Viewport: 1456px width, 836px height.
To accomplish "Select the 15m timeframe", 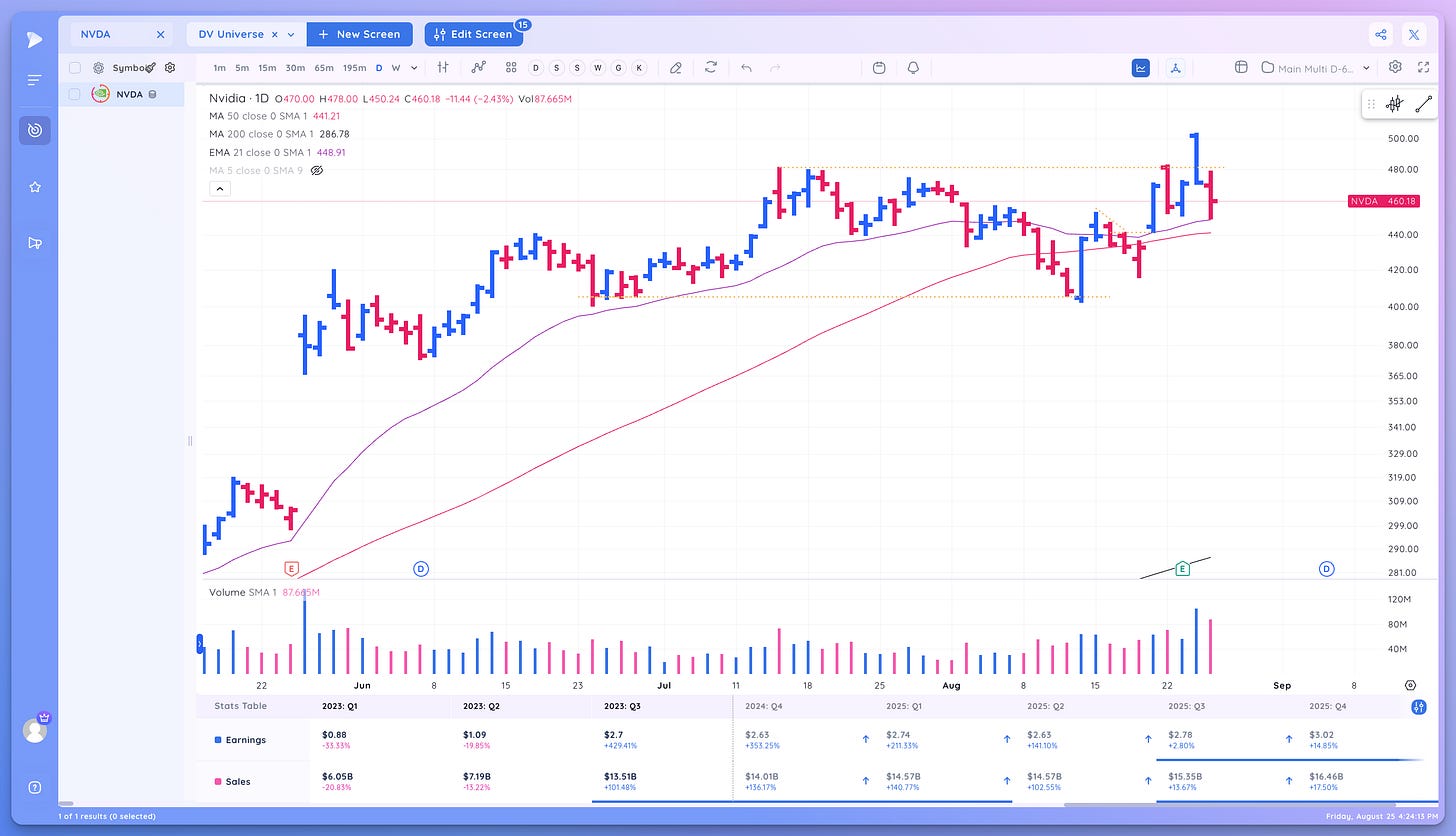I will click(x=267, y=68).
